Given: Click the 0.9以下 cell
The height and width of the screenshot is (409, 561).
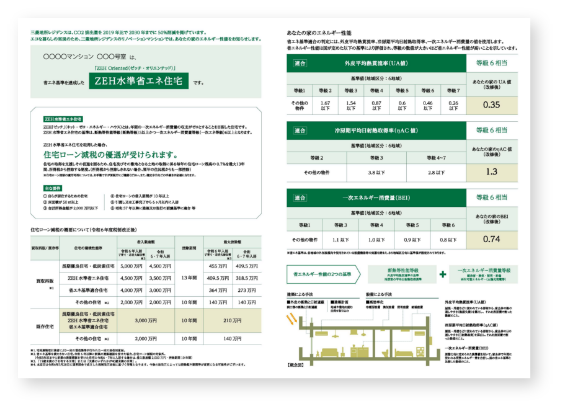Looking at the screenshot, I should click(x=412, y=240).
